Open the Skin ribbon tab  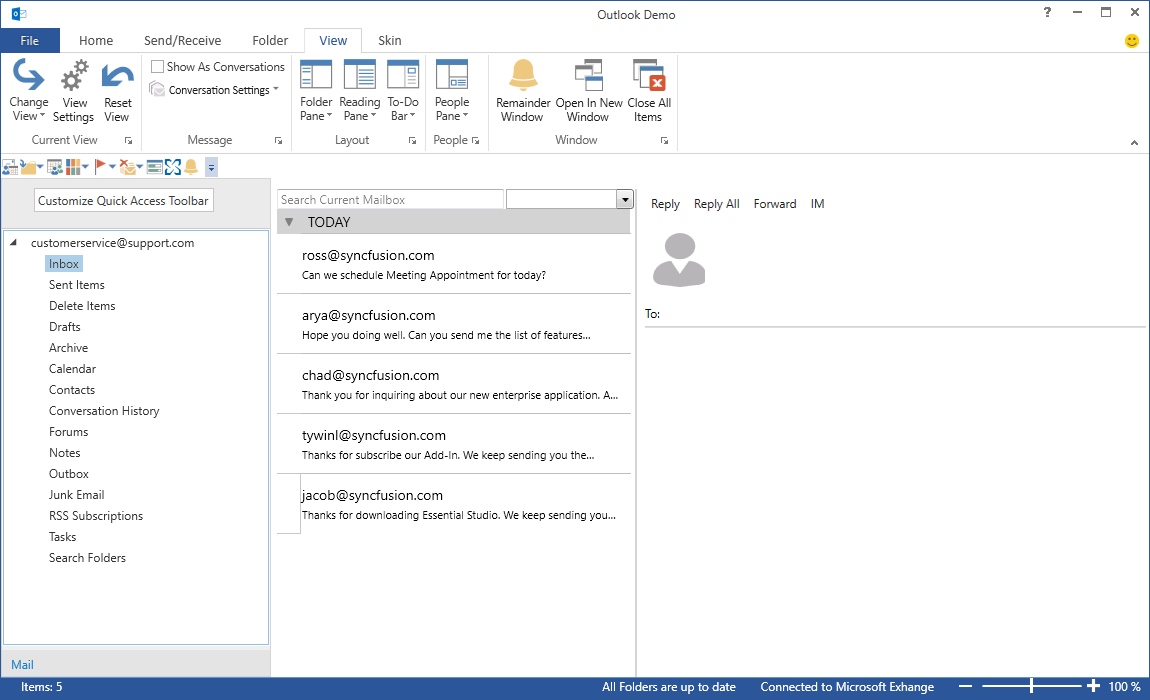(389, 40)
